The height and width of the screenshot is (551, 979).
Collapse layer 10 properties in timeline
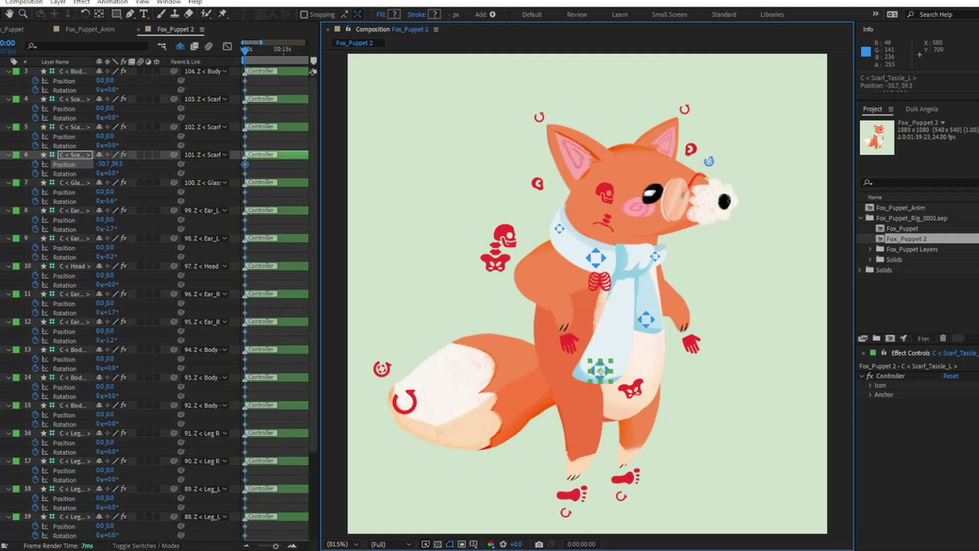pyautogui.click(x=8, y=266)
